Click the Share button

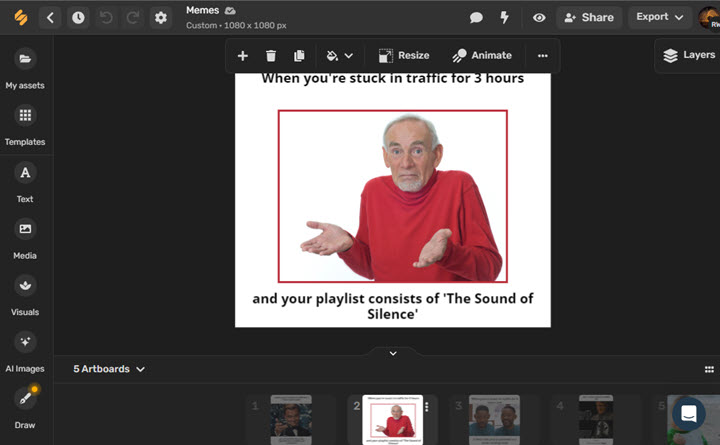[x=589, y=18]
